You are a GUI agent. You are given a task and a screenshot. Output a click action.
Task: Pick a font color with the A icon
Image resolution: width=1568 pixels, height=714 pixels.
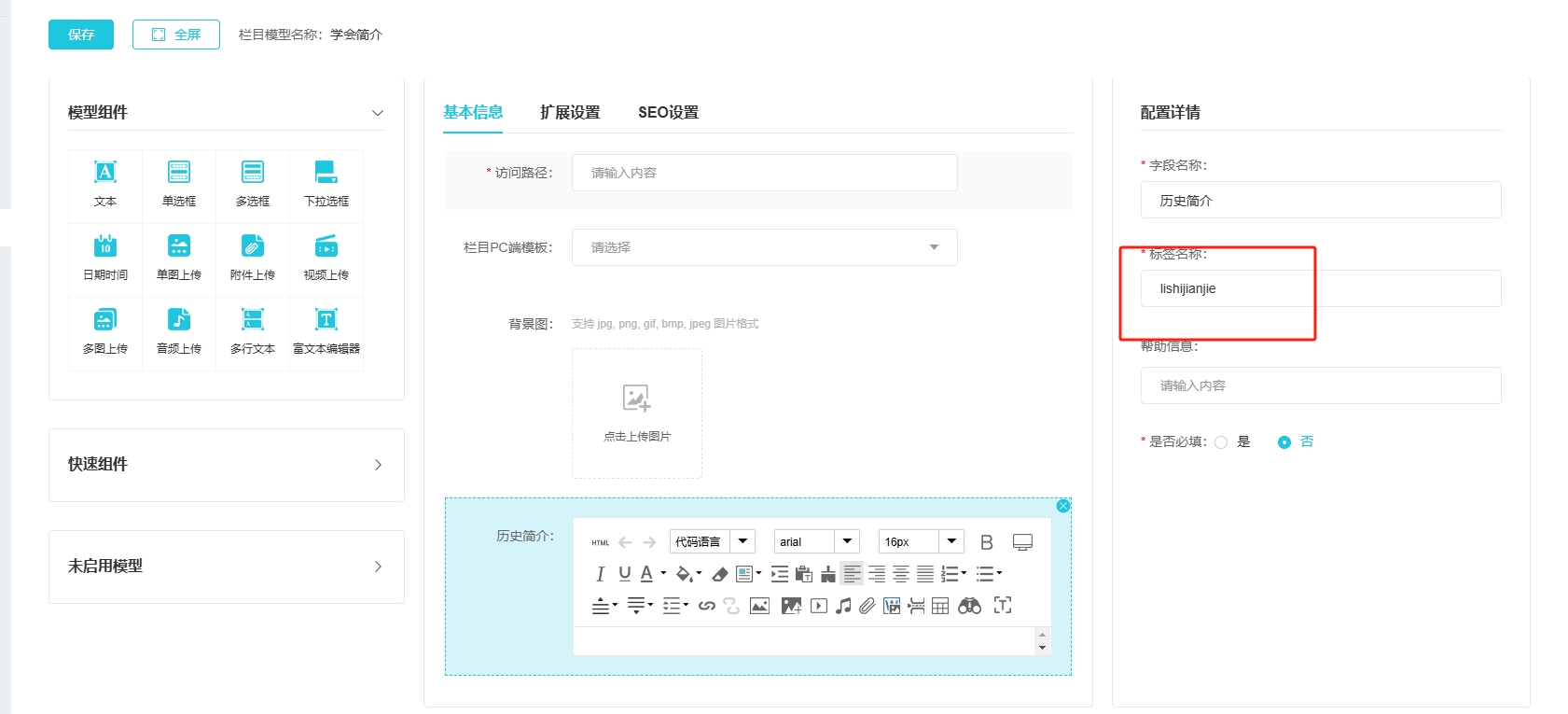(646, 574)
